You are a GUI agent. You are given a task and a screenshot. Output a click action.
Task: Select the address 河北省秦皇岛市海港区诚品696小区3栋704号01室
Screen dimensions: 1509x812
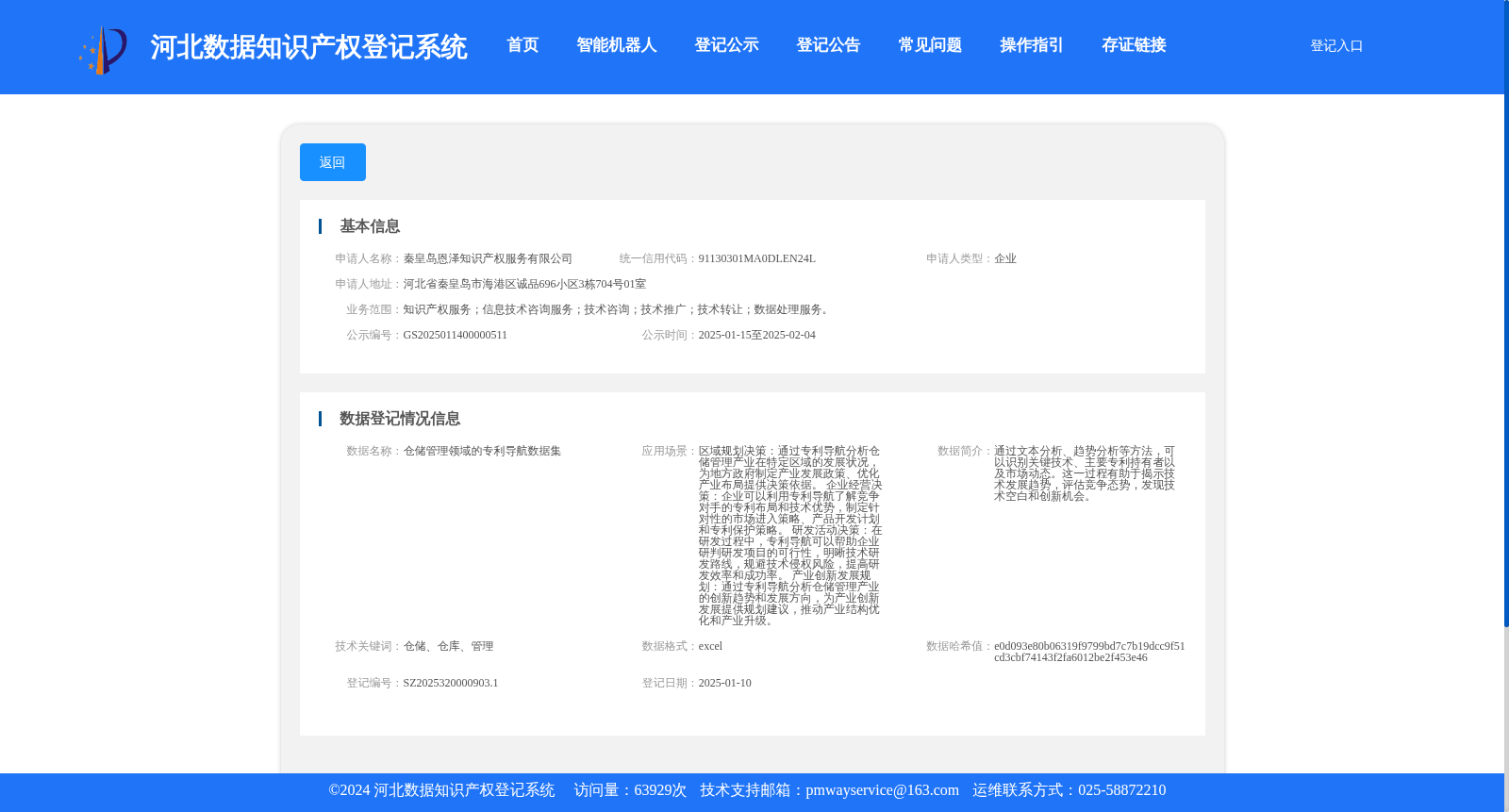524,284
